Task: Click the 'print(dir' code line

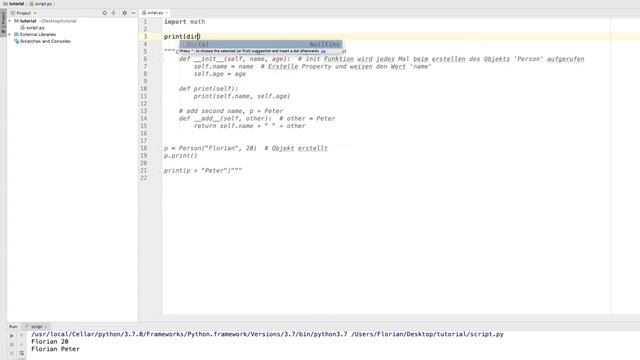Action: pos(182,37)
